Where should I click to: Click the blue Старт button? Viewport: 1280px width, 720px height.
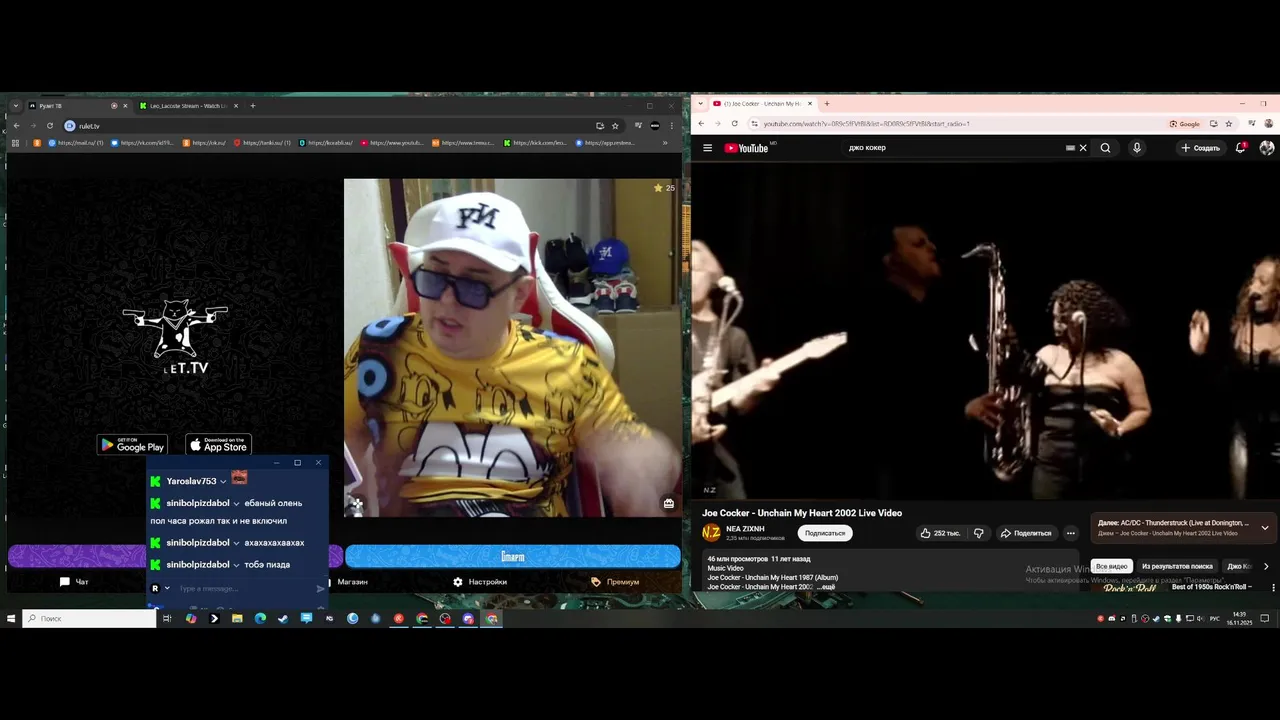tap(512, 556)
